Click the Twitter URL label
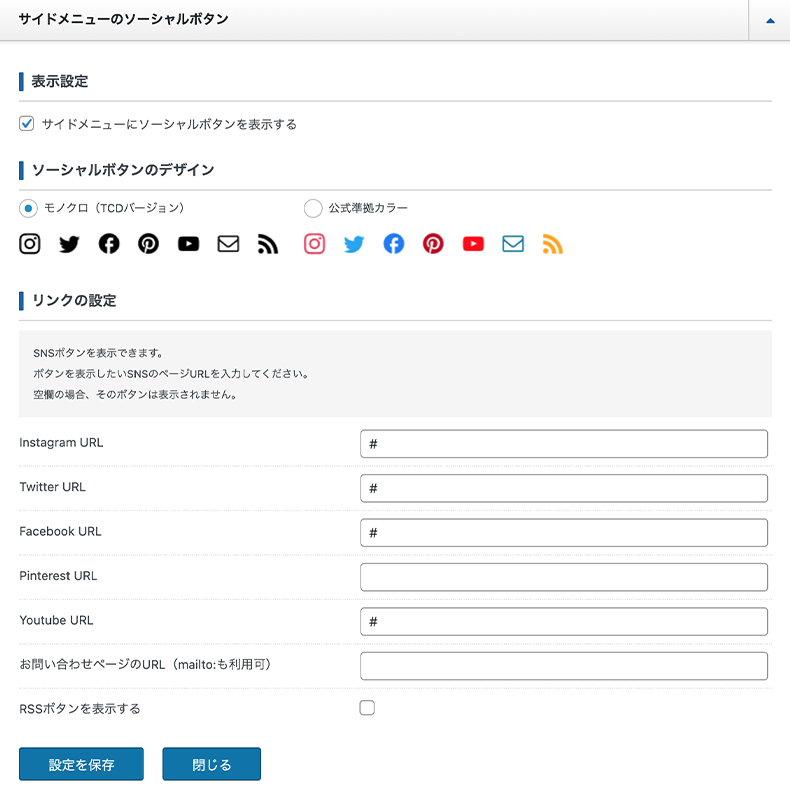790x798 pixels. tap(52, 487)
